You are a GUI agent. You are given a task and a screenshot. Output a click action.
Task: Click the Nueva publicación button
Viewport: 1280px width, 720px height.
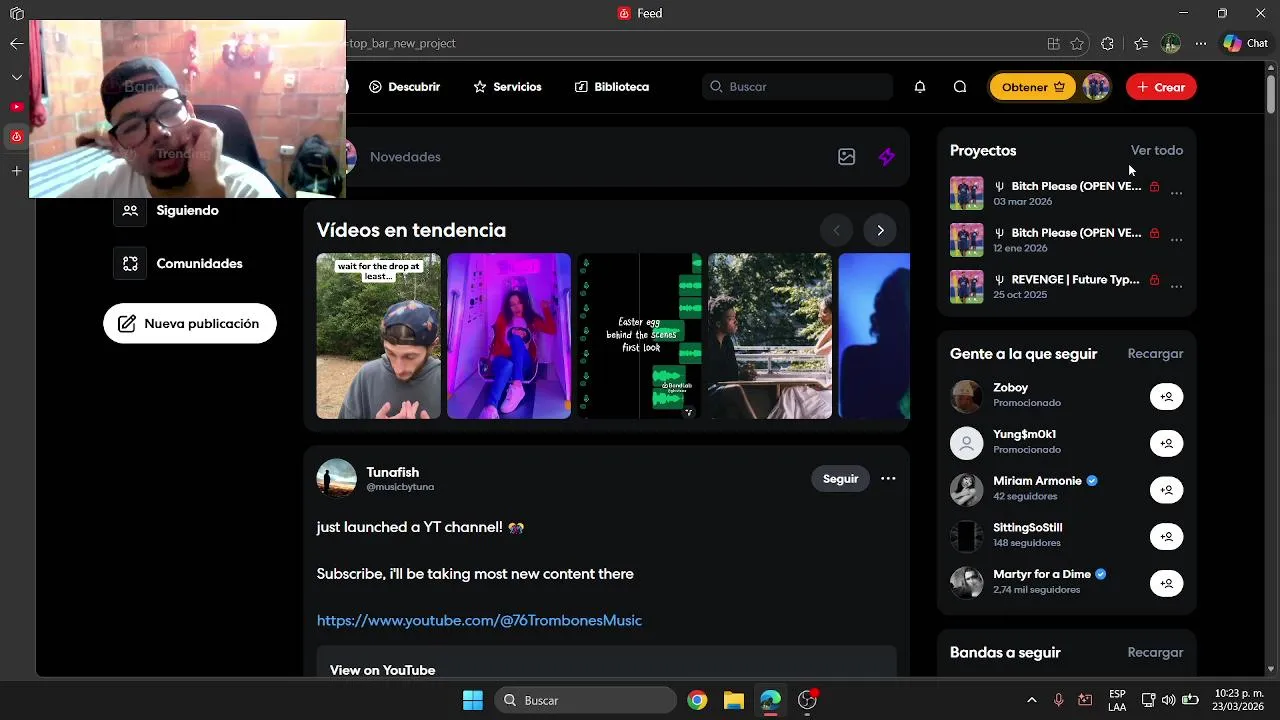tap(190, 324)
